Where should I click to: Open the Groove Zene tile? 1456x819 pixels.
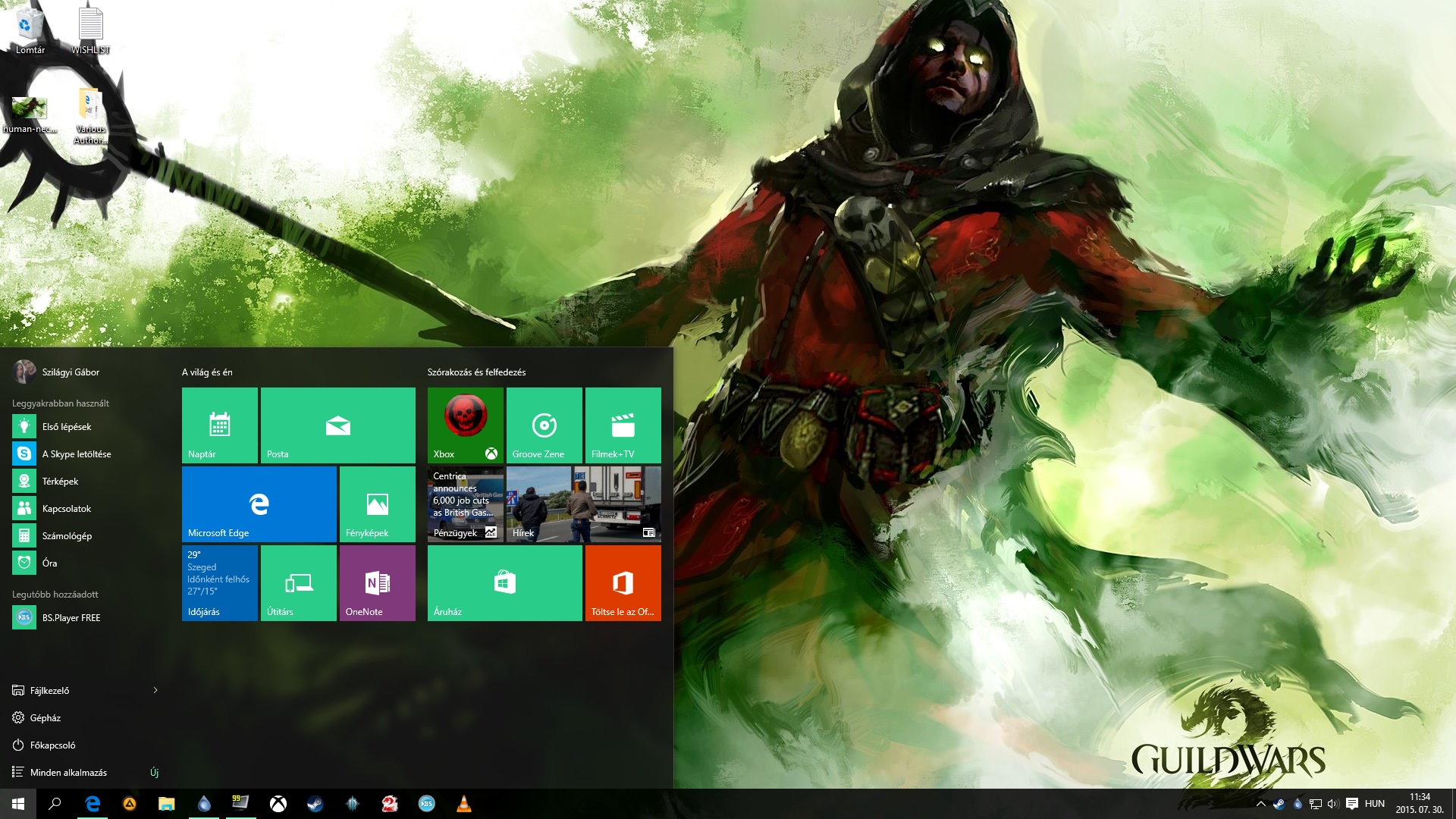tap(544, 425)
